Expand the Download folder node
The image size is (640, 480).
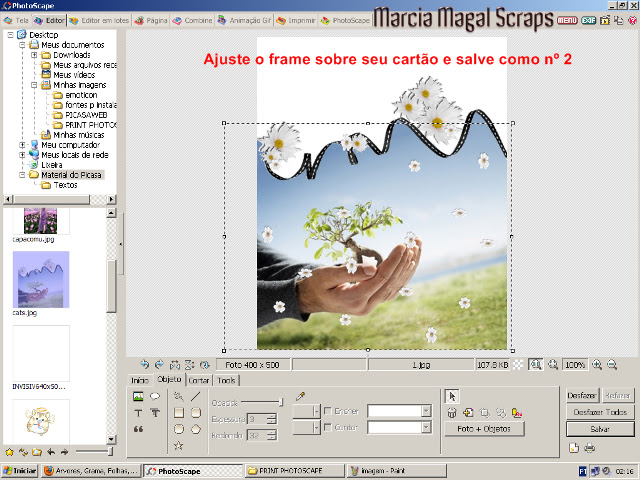point(34,55)
